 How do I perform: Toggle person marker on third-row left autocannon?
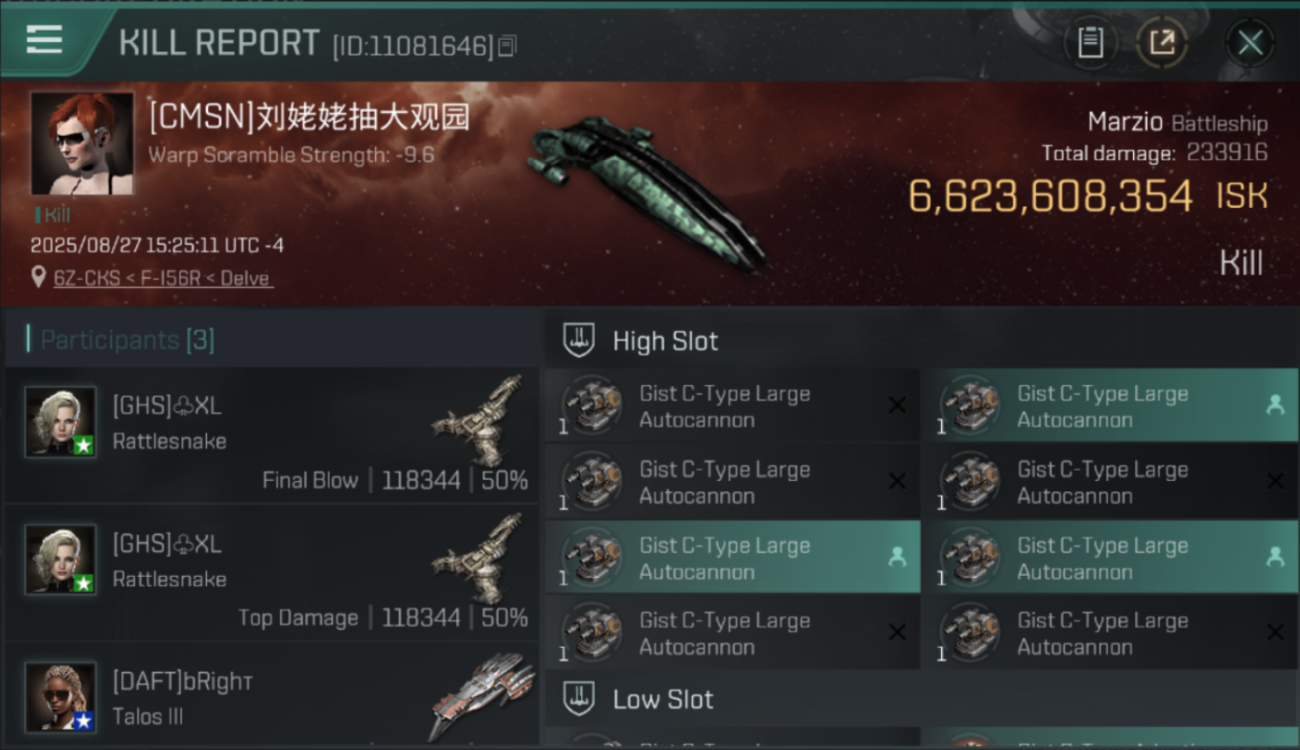897,557
